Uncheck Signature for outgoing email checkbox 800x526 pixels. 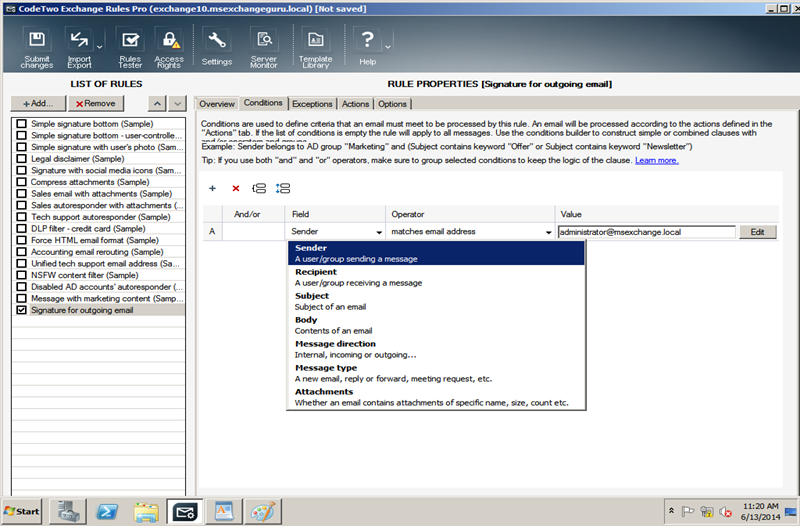point(21,310)
